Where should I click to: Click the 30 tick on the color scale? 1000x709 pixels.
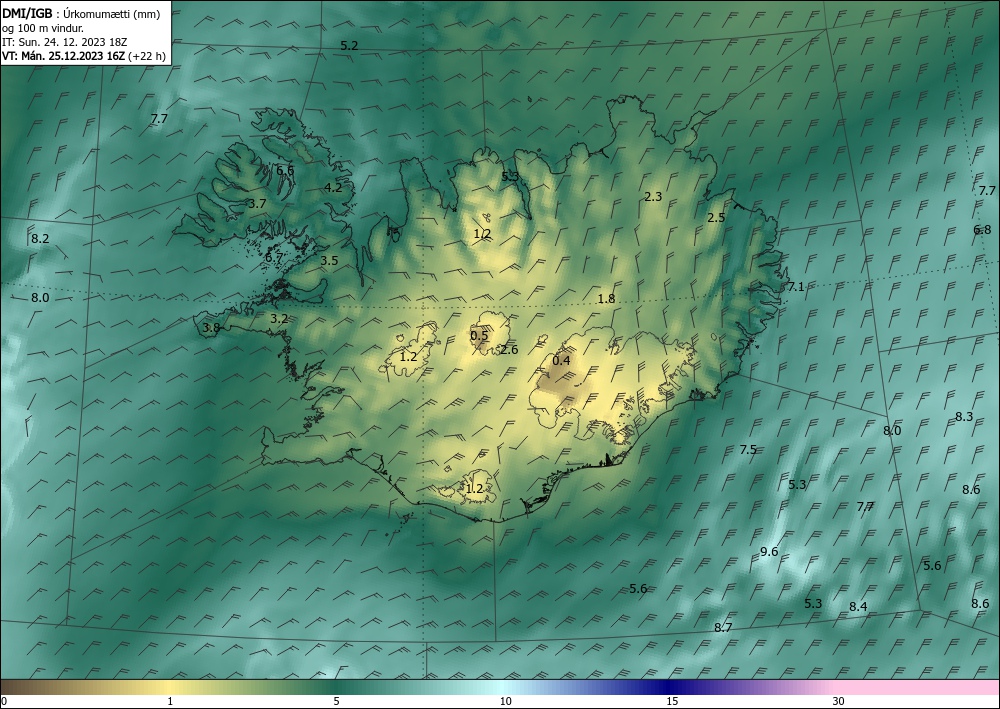[x=839, y=702]
